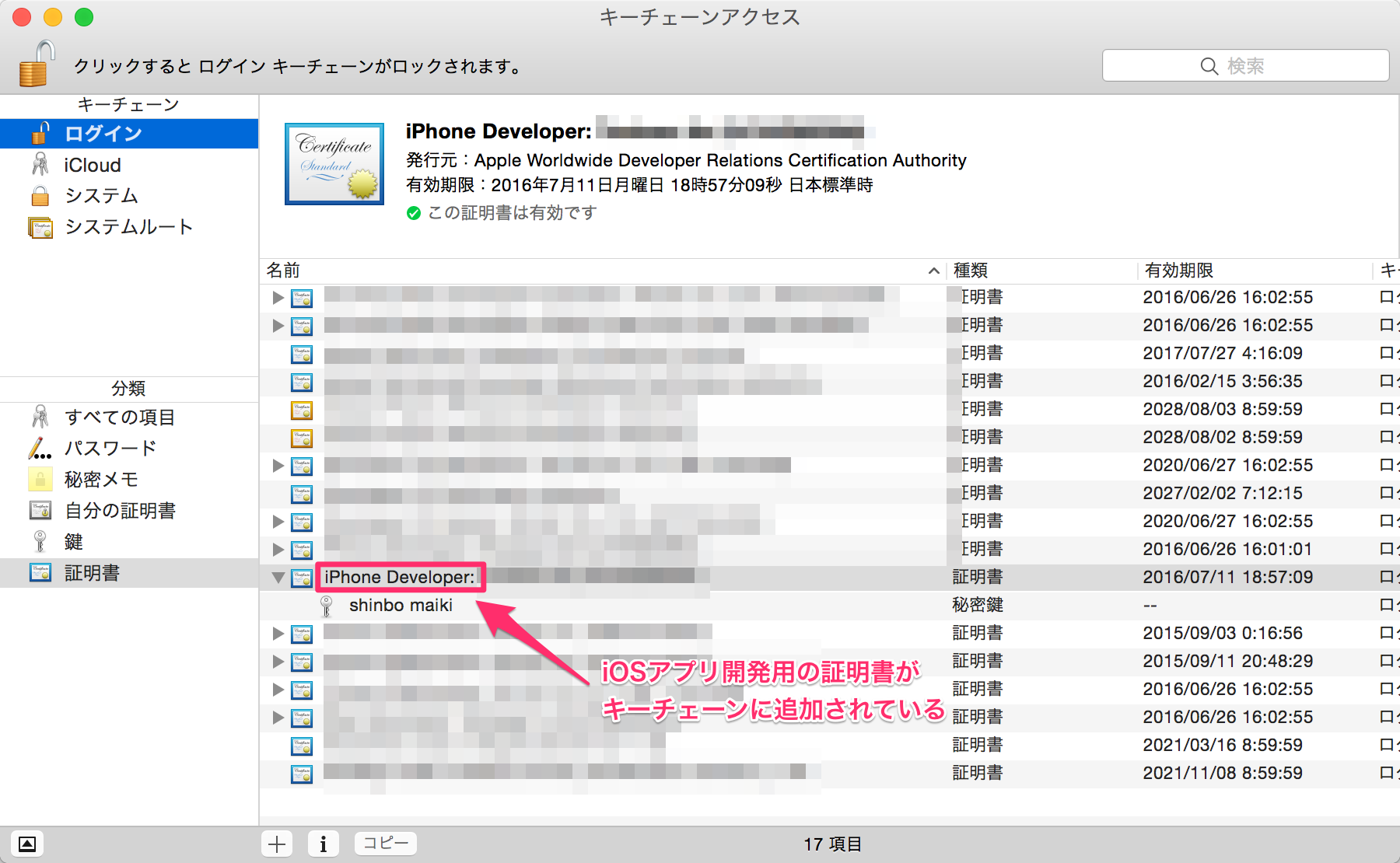
Task: Select the ログイン keychain's open-lock icon
Action: pyautogui.click(x=41, y=134)
